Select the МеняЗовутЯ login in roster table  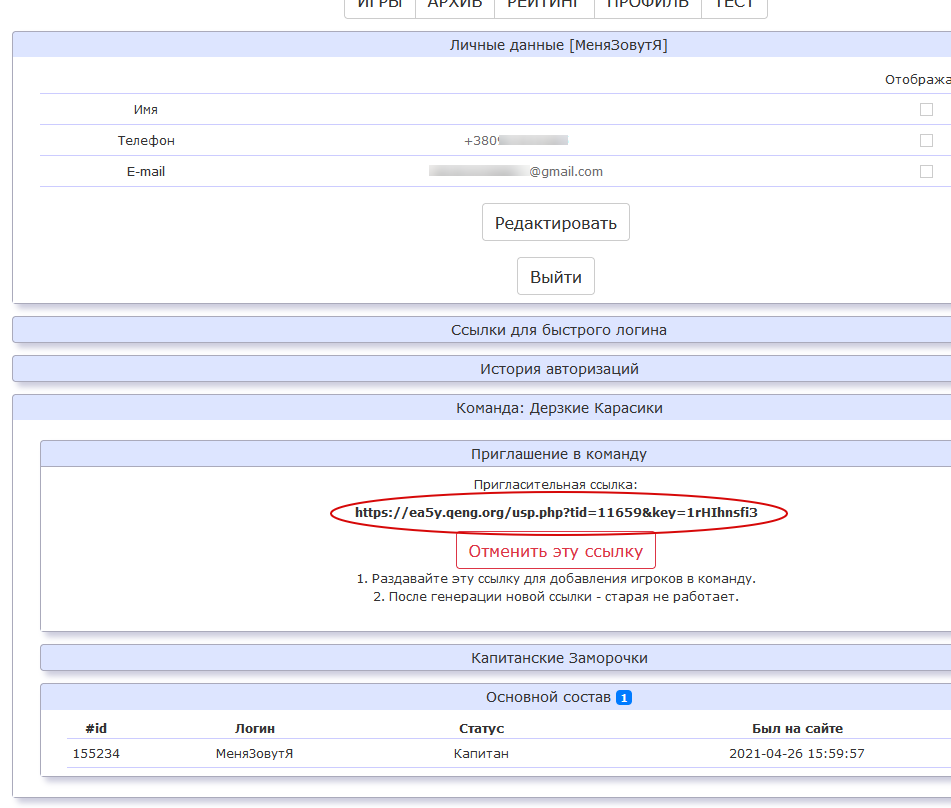(x=254, y=753)
